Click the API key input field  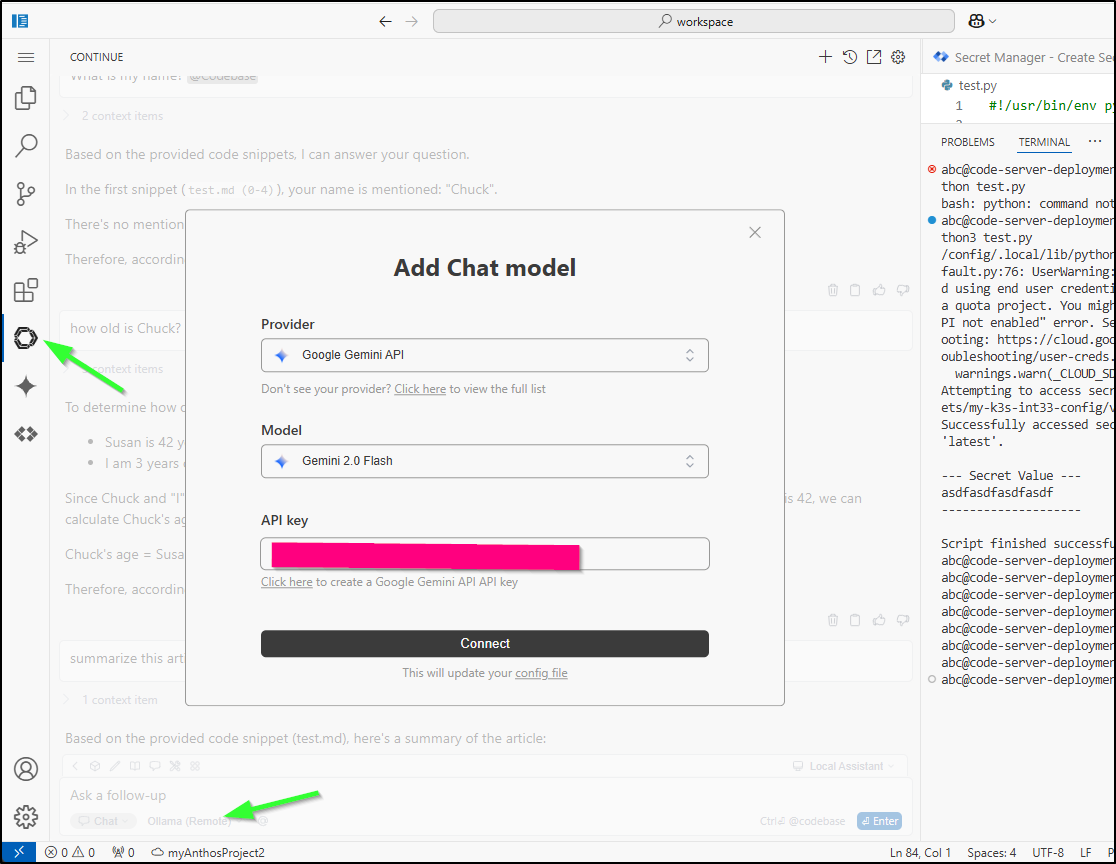click(x=485, y=554)
